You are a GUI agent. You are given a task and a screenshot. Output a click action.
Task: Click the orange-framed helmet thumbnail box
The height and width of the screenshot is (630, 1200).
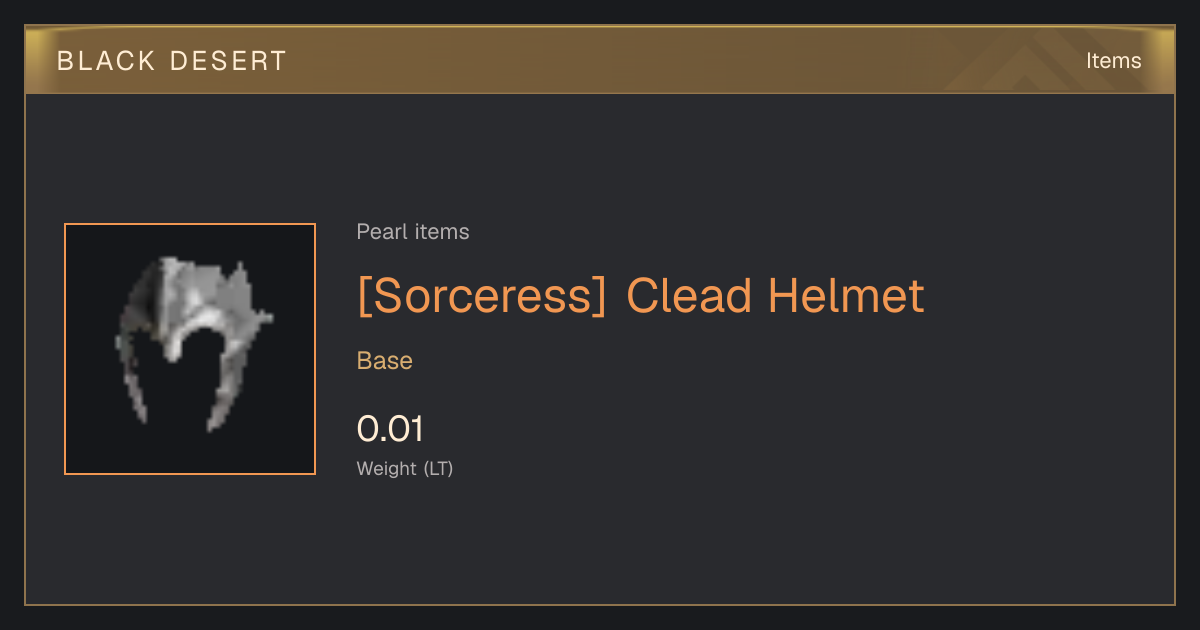point(190,349)
